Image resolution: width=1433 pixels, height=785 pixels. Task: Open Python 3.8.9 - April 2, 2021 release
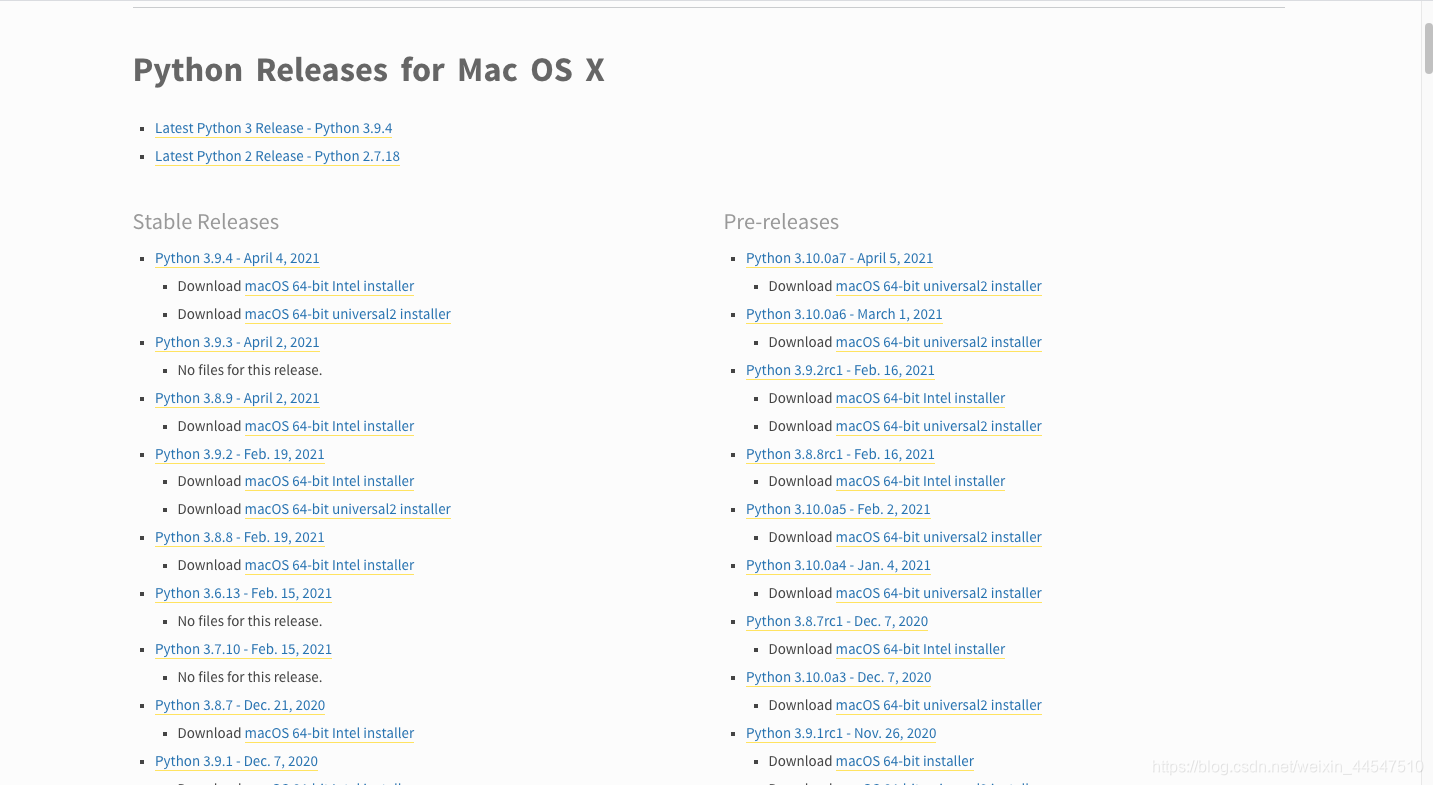(x=237, y=398)
